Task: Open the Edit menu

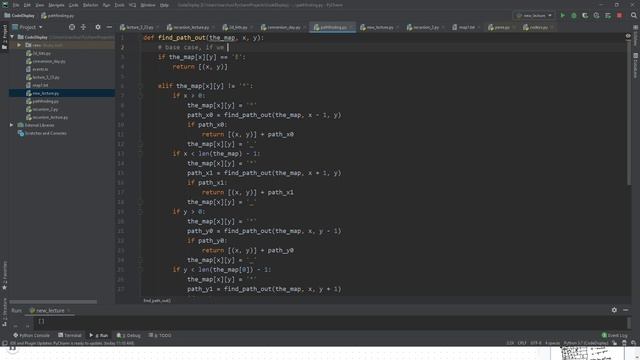Action: pos(27,5)
